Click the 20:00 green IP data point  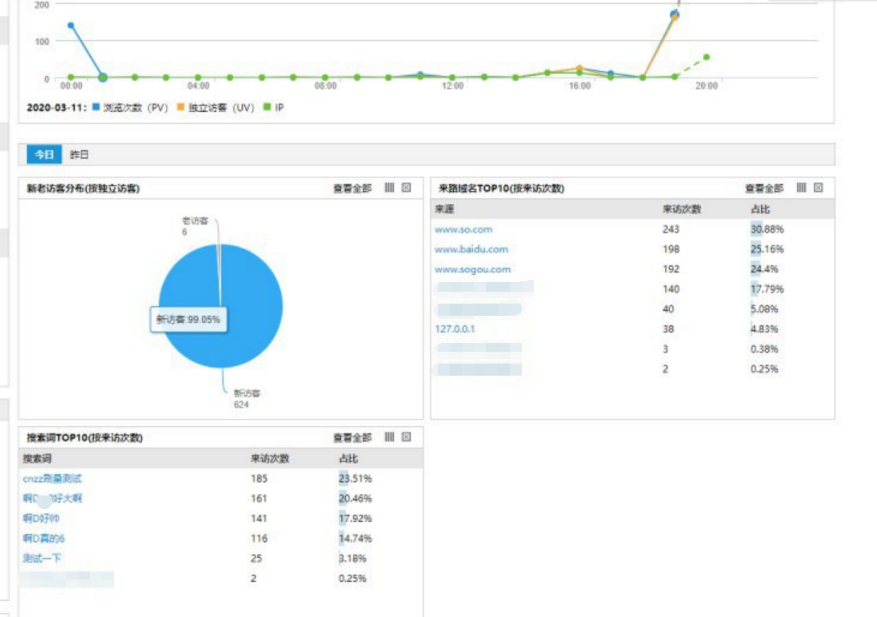pos(706,57)
